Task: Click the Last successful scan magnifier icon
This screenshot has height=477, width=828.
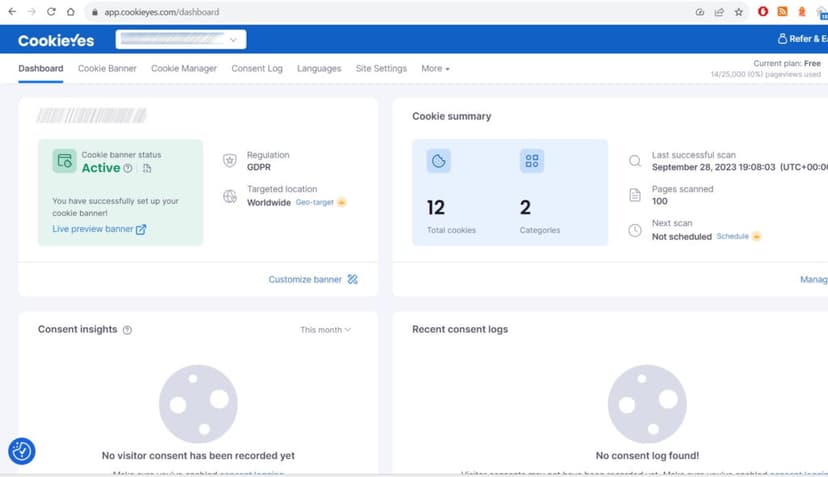Action: coord(635,161)
